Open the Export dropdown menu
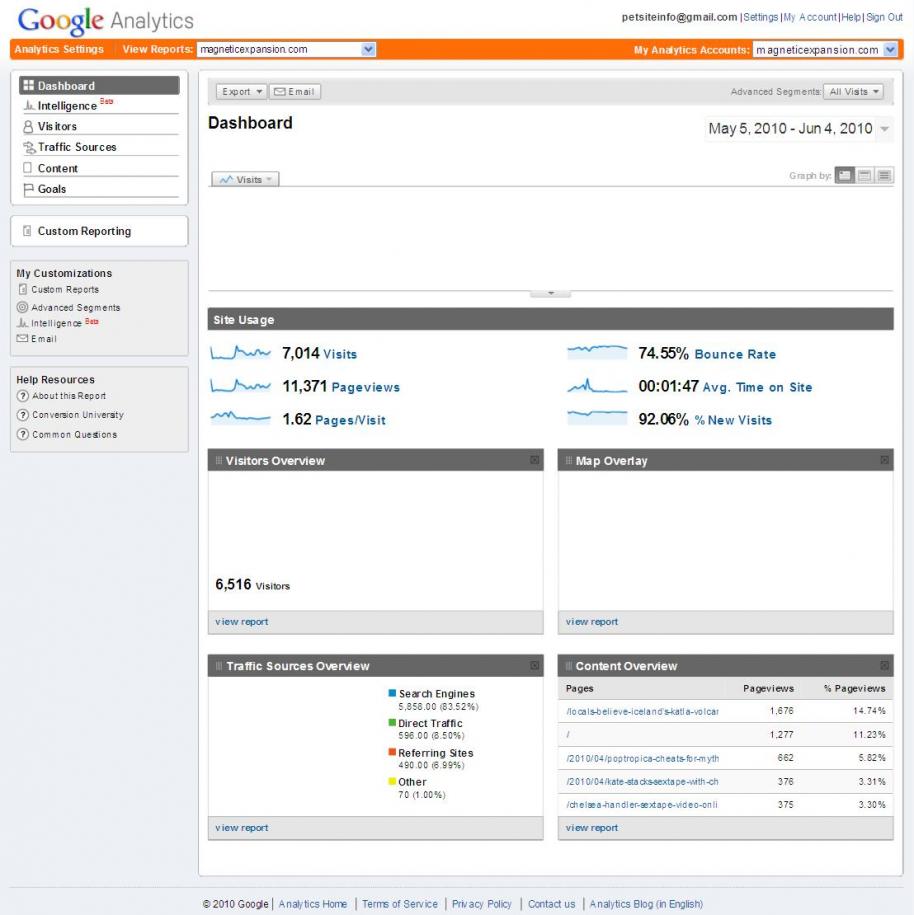This screenshot has width=914, height=915. 241,92
